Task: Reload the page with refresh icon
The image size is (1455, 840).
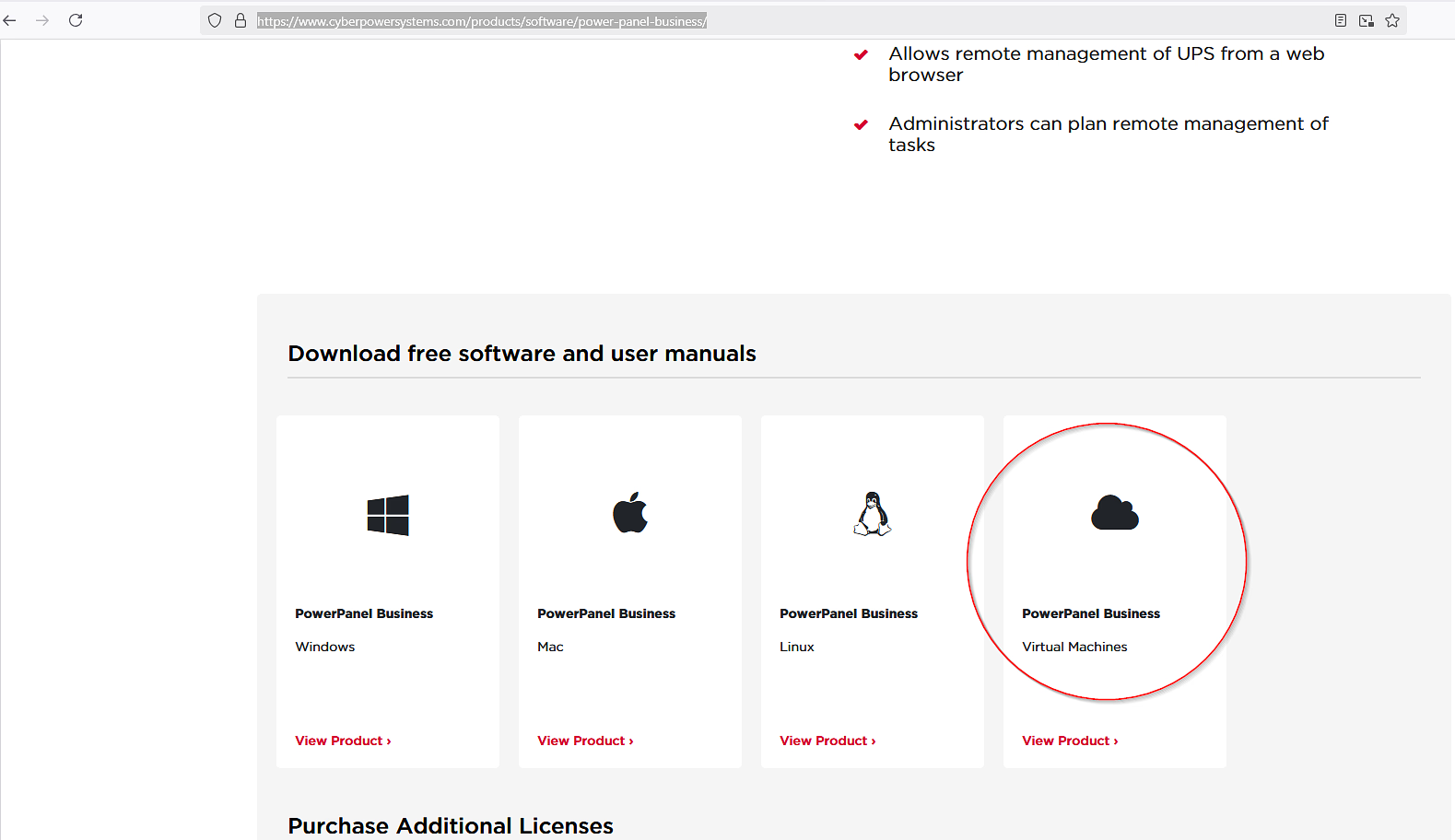Action: 76,20
